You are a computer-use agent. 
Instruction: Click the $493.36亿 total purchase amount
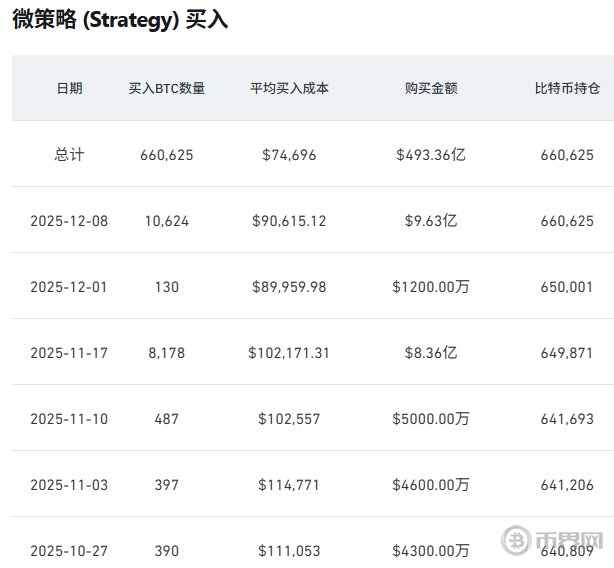point(431,154)
